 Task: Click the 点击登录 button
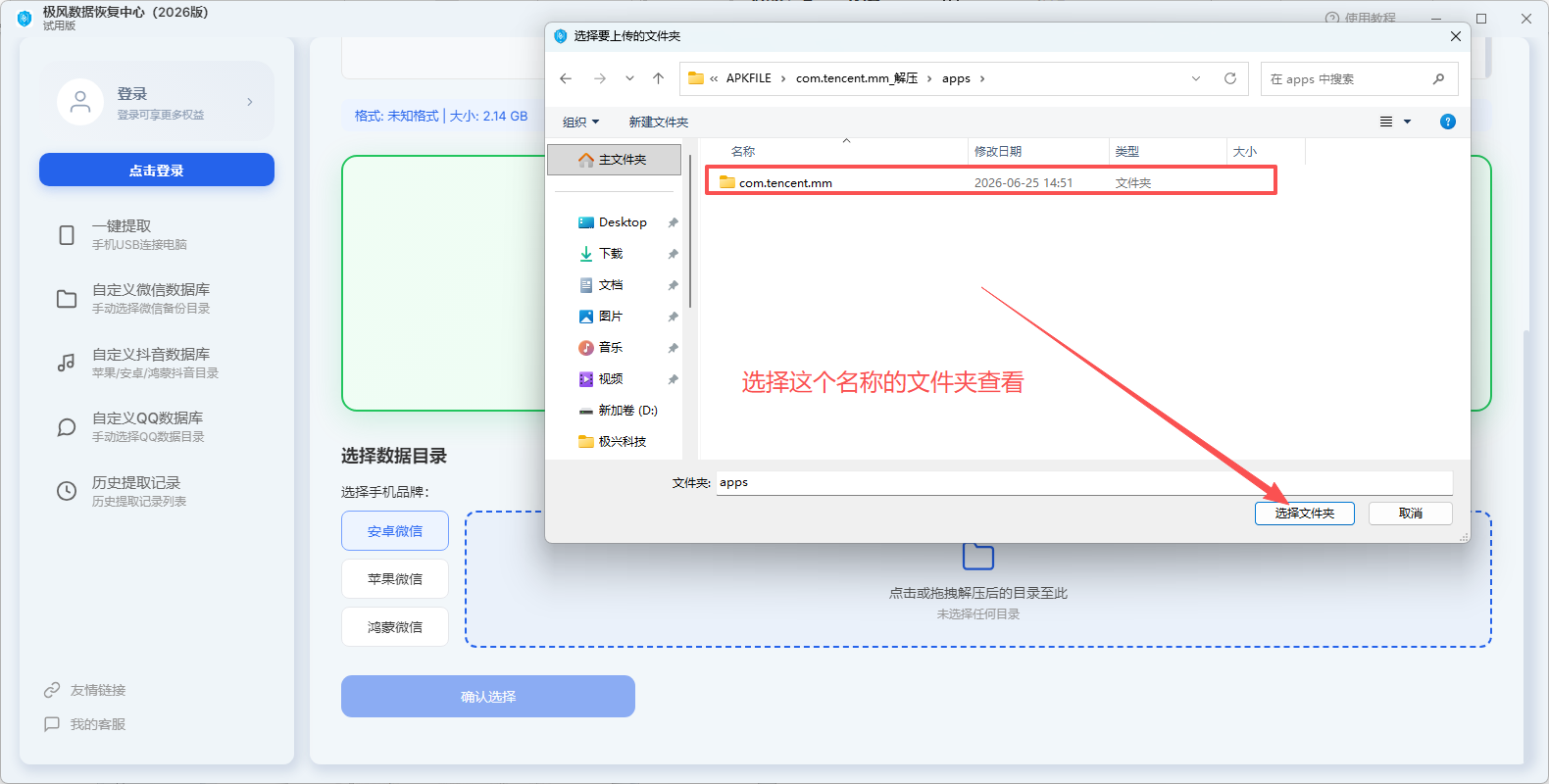tap(157, 170)
